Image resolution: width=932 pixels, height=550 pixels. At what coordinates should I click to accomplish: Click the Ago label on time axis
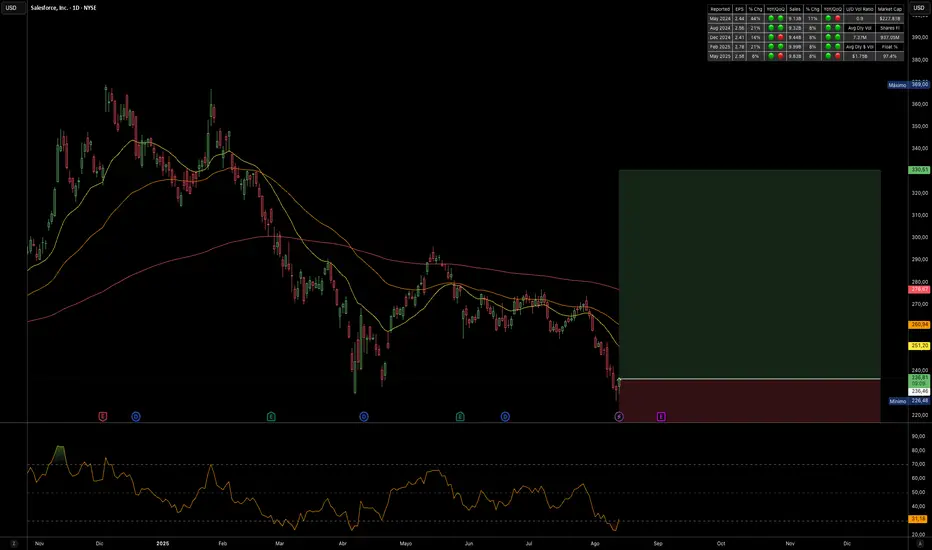(x=595, y=543)
